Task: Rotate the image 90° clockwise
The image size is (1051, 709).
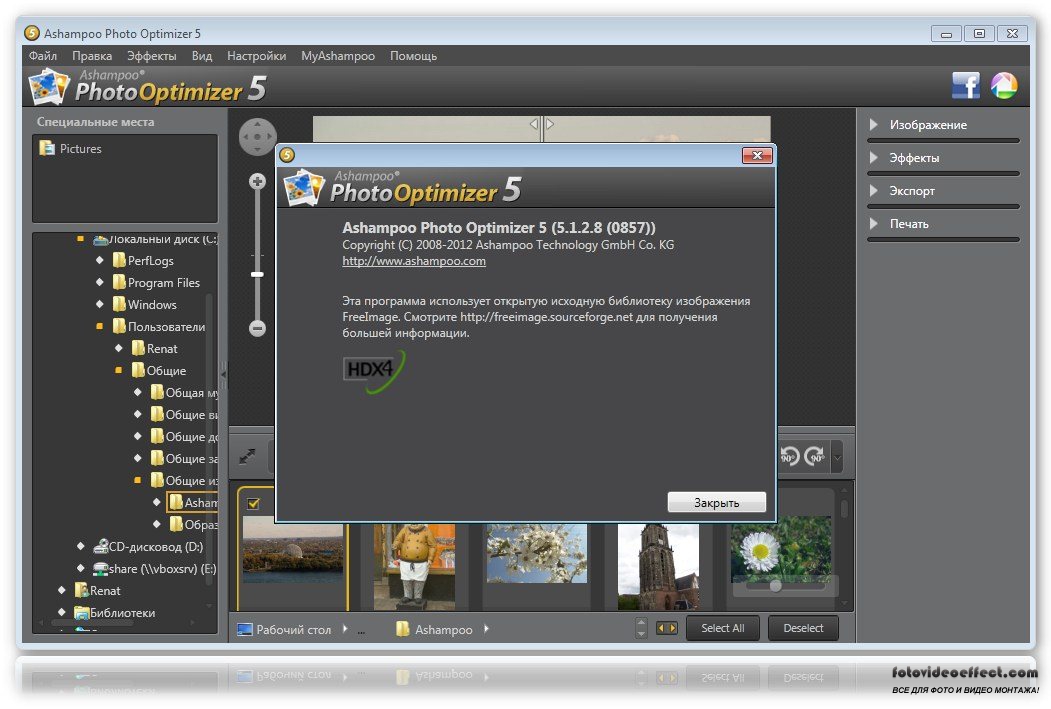Action: click(x=814, y=456)
